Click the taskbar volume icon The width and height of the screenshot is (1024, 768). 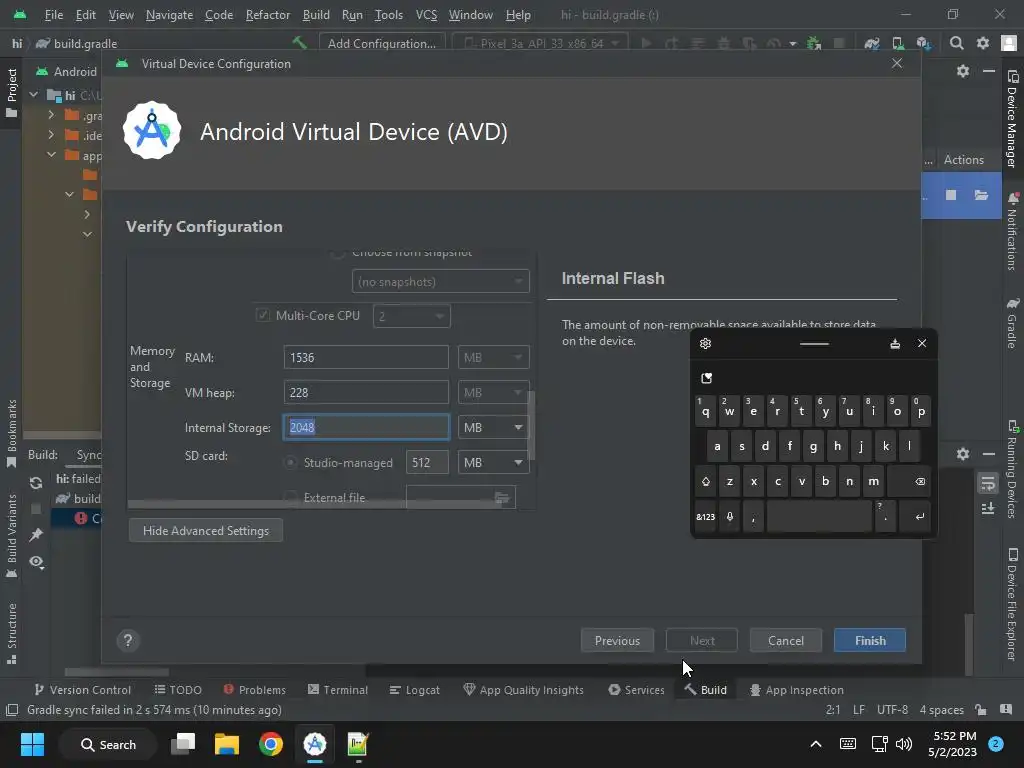point(904,744)
